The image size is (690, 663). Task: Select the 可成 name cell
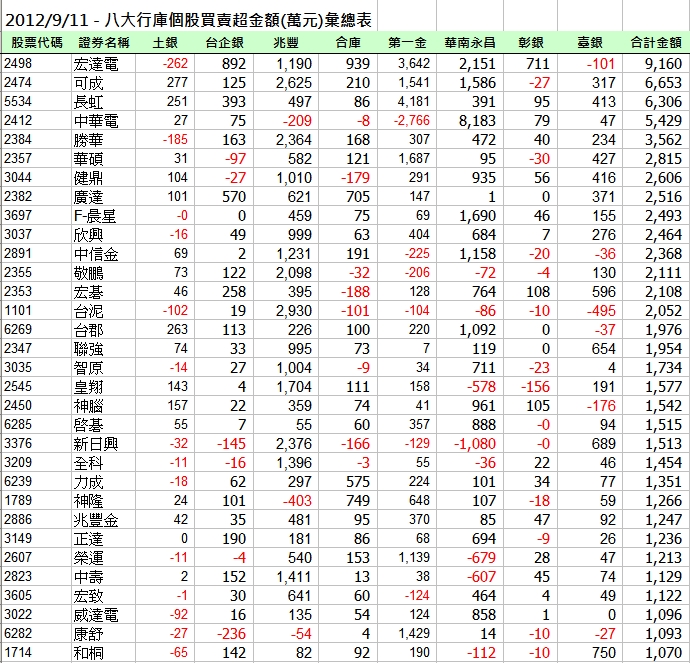(88, 83)
